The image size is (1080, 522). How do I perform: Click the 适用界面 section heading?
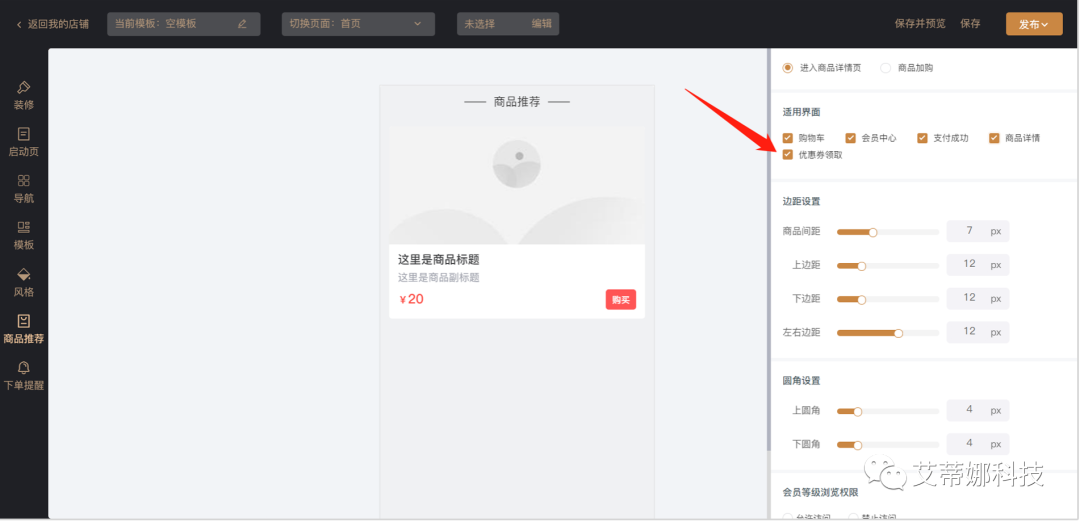point(801,112)
